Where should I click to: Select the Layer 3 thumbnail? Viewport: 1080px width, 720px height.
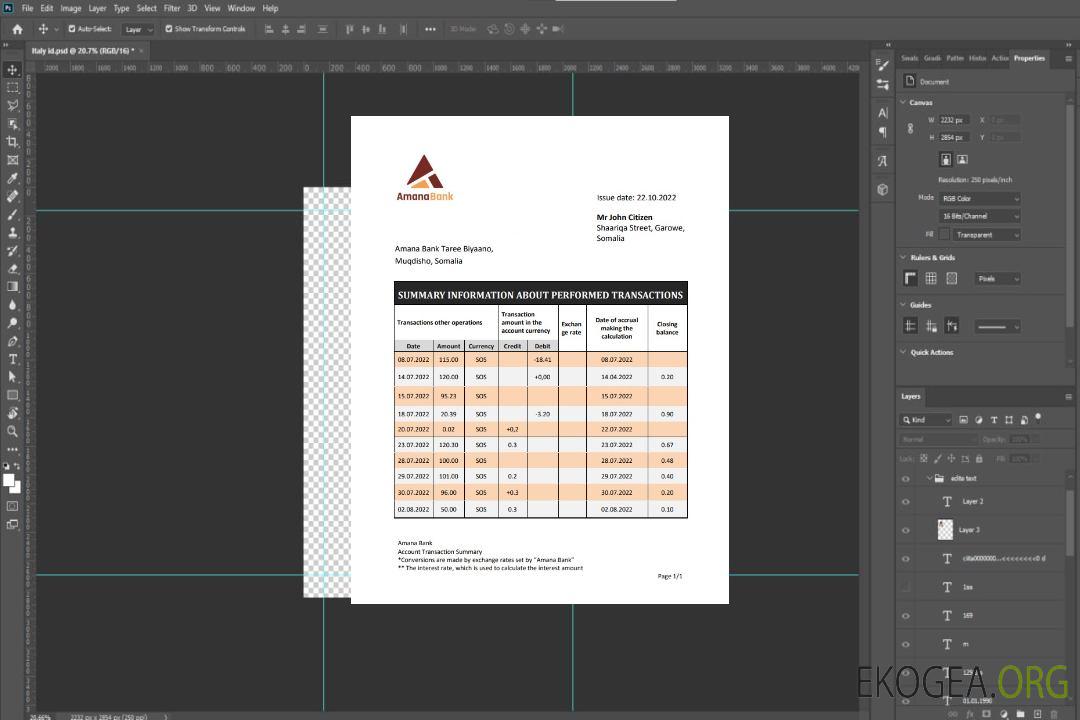click(x=945, y=529)
